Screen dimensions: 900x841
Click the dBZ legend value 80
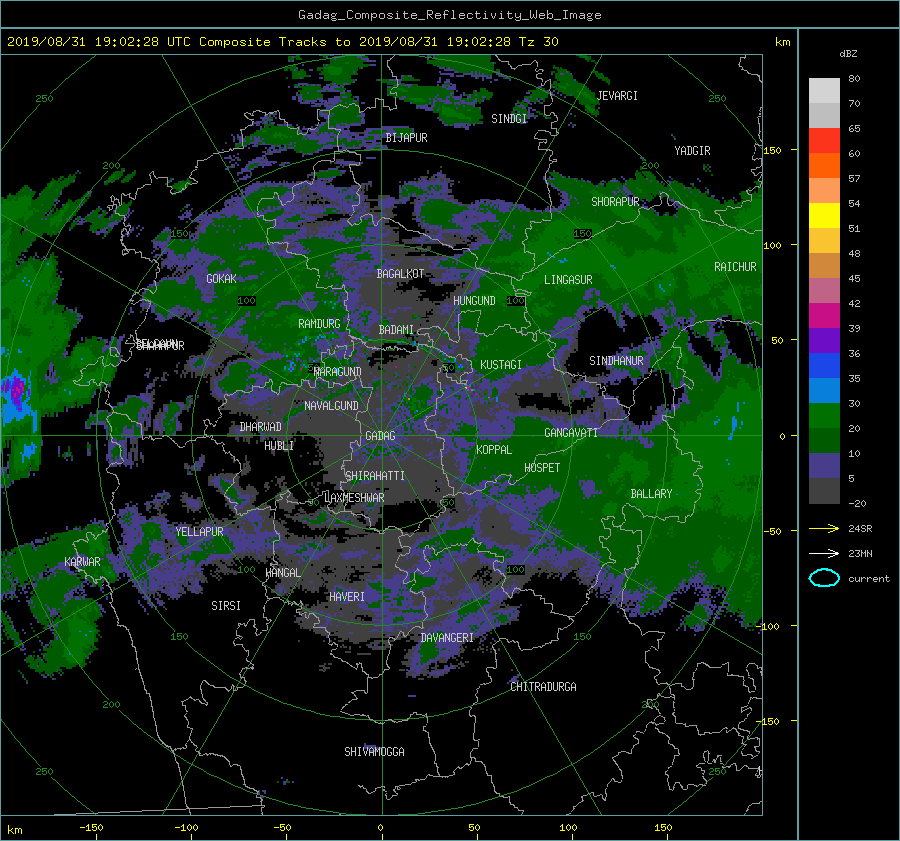[x=854, y=79]
